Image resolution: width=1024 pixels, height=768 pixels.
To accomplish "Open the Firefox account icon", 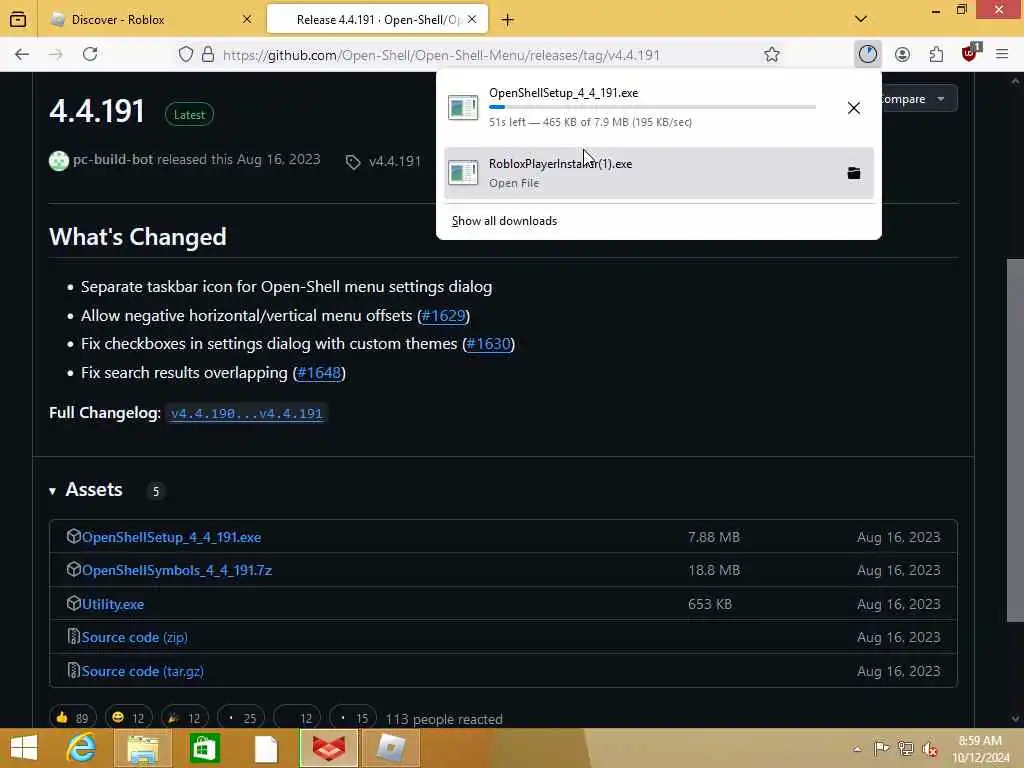I will pyautogui.click(x=902, y=54).
